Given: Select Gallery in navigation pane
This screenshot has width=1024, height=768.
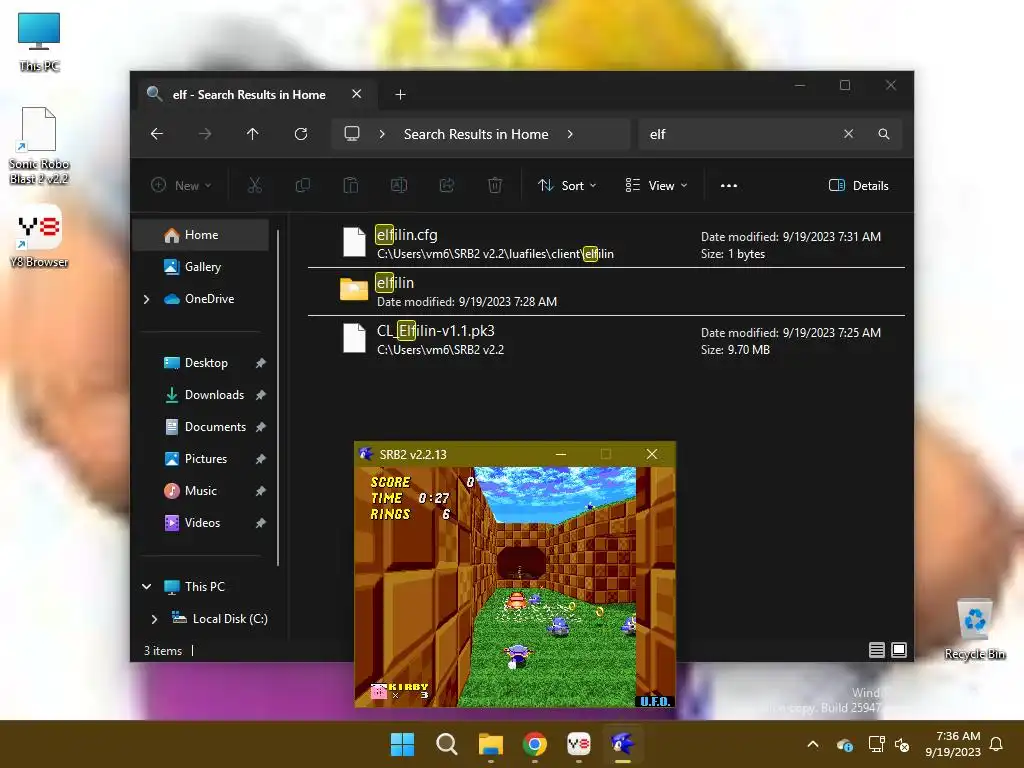Looking at the screenshot, I should click(x=200, y=267).
